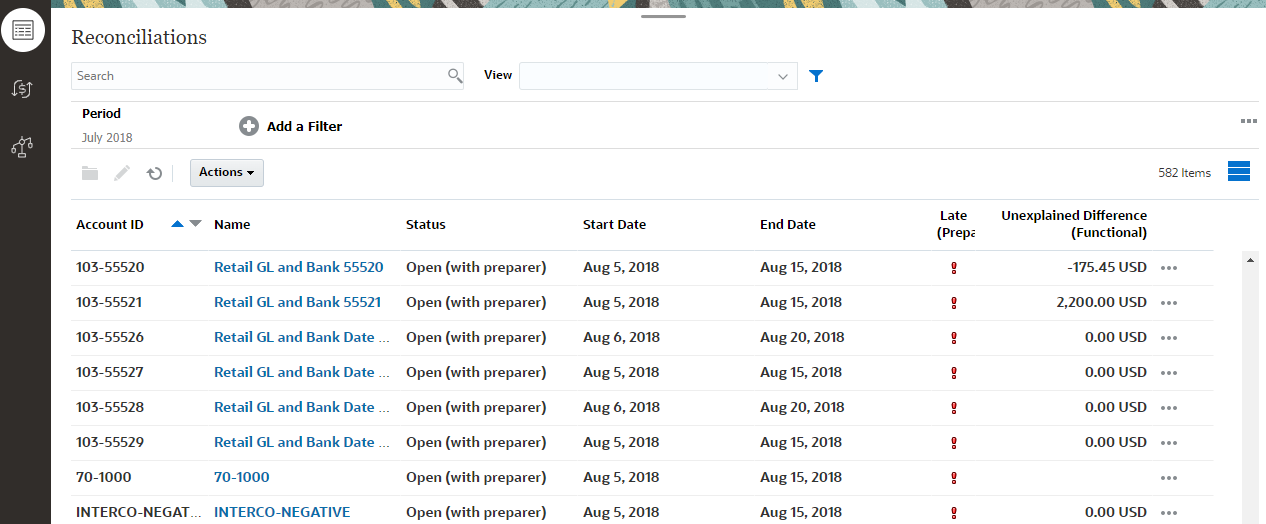This screenshot has width=1266, height=524.
Task: Click the folder open icon
Action: tap(90, 173)
